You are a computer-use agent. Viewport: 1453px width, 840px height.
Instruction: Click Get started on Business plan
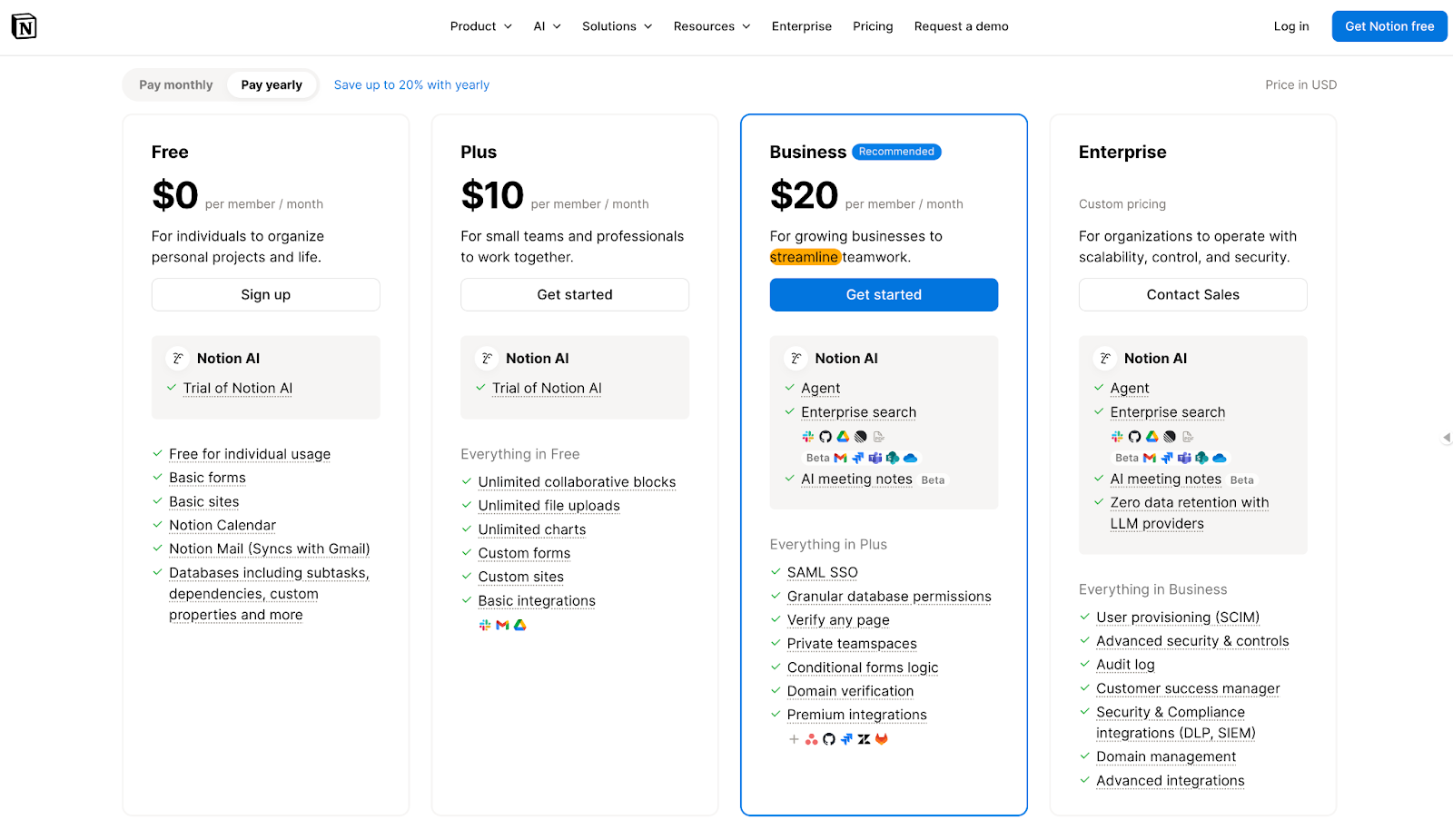[x=884, y=294]
